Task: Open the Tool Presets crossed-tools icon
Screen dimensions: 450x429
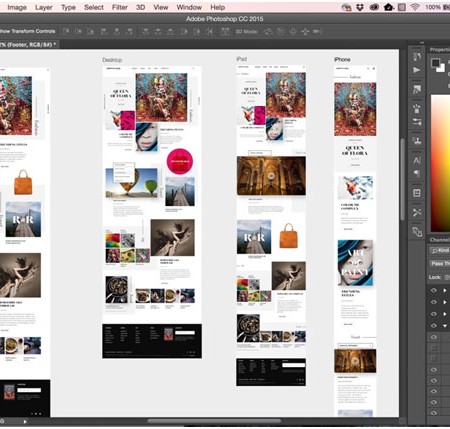Action: pyautogui.click(x=417, y=212)
